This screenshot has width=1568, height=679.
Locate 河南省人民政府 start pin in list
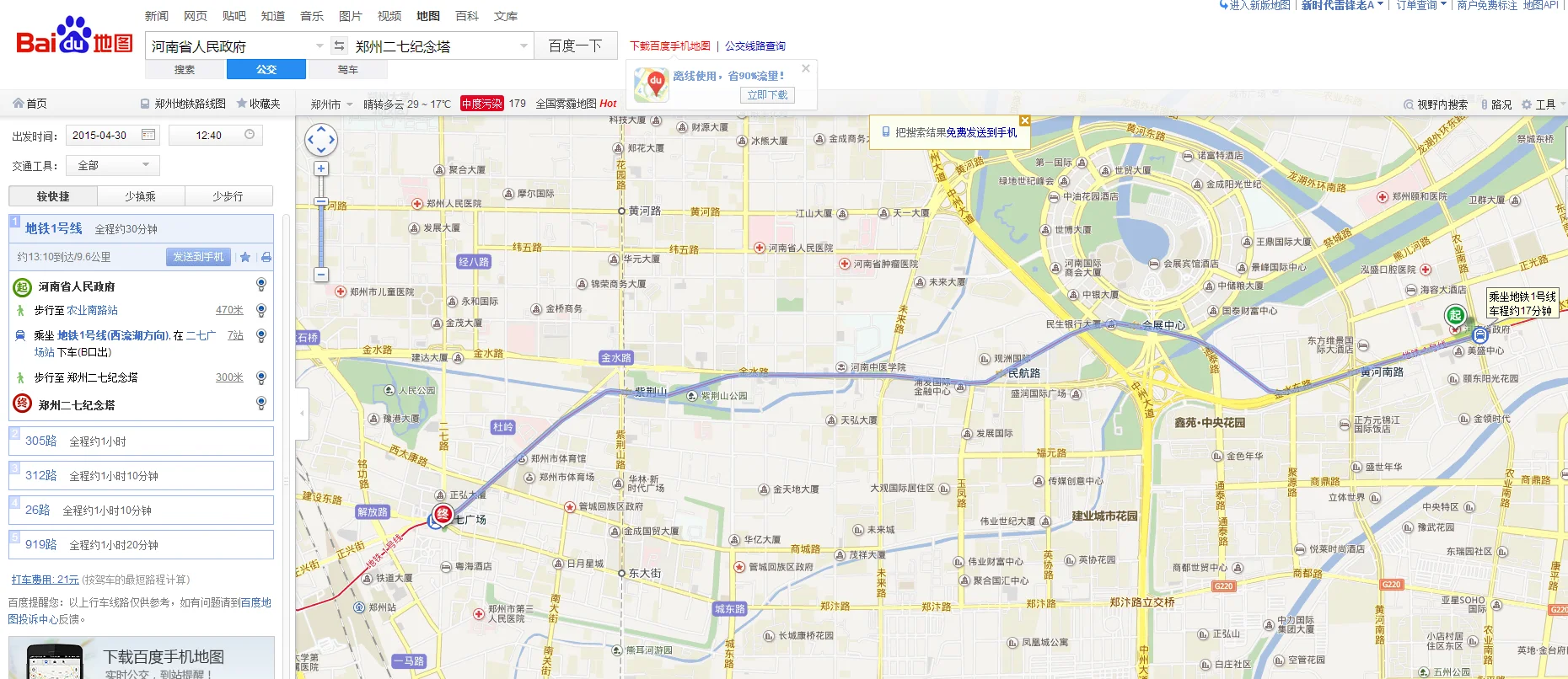click(x=261, y=285)
